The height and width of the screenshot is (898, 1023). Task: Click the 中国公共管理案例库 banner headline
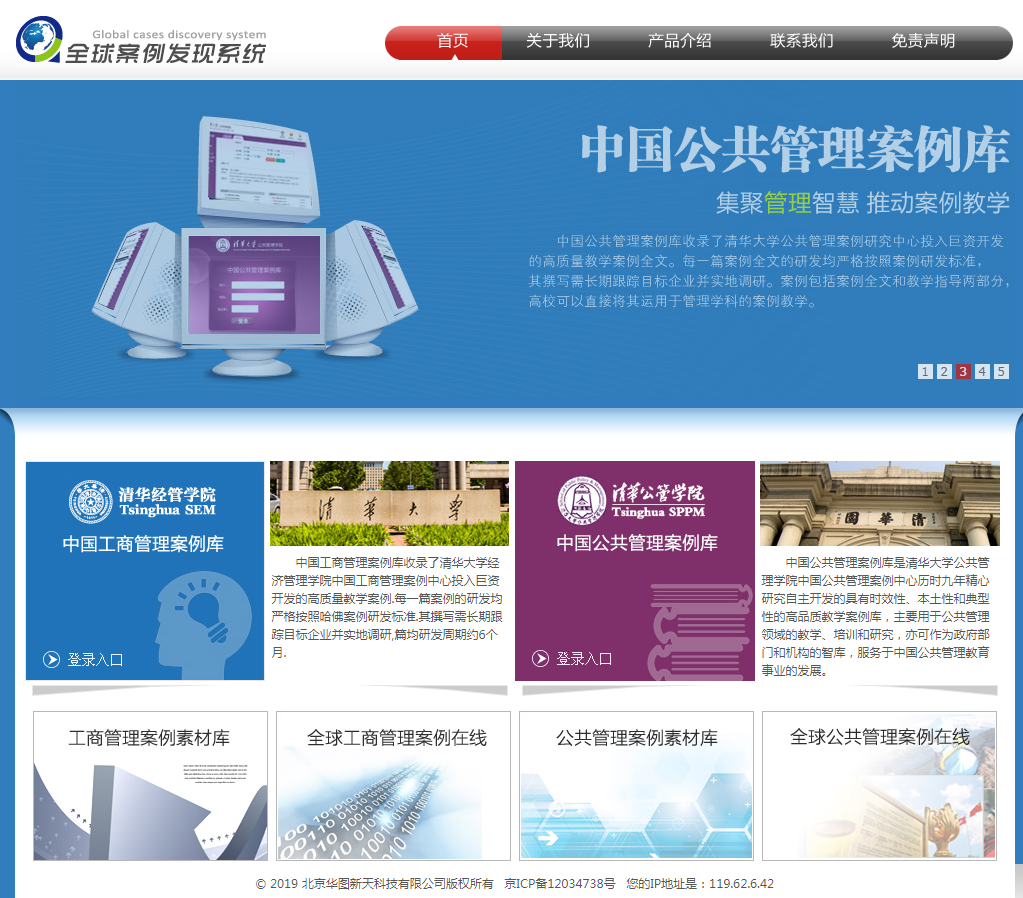coord(795,149)
